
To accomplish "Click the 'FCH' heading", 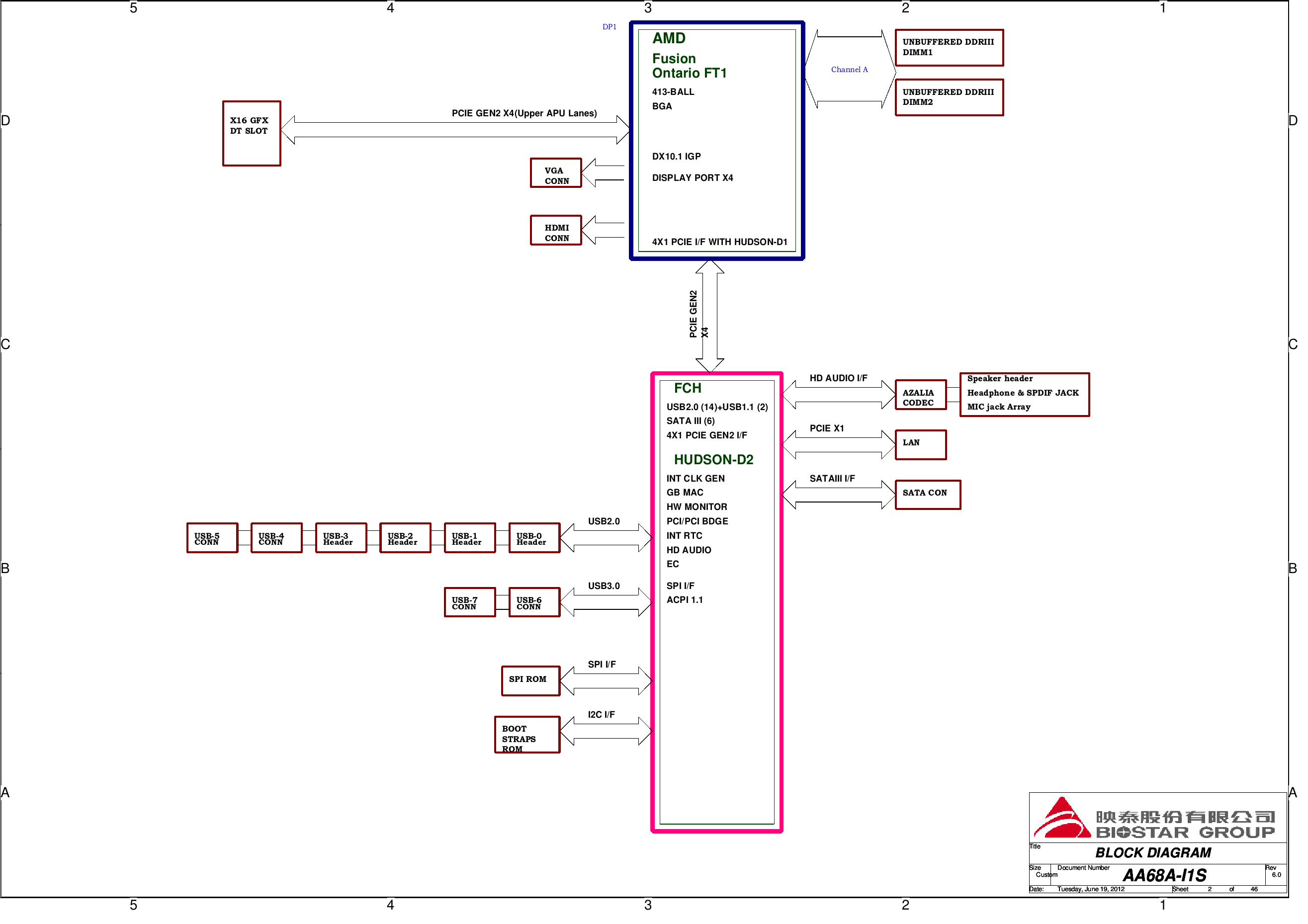I will click(688, 388).
